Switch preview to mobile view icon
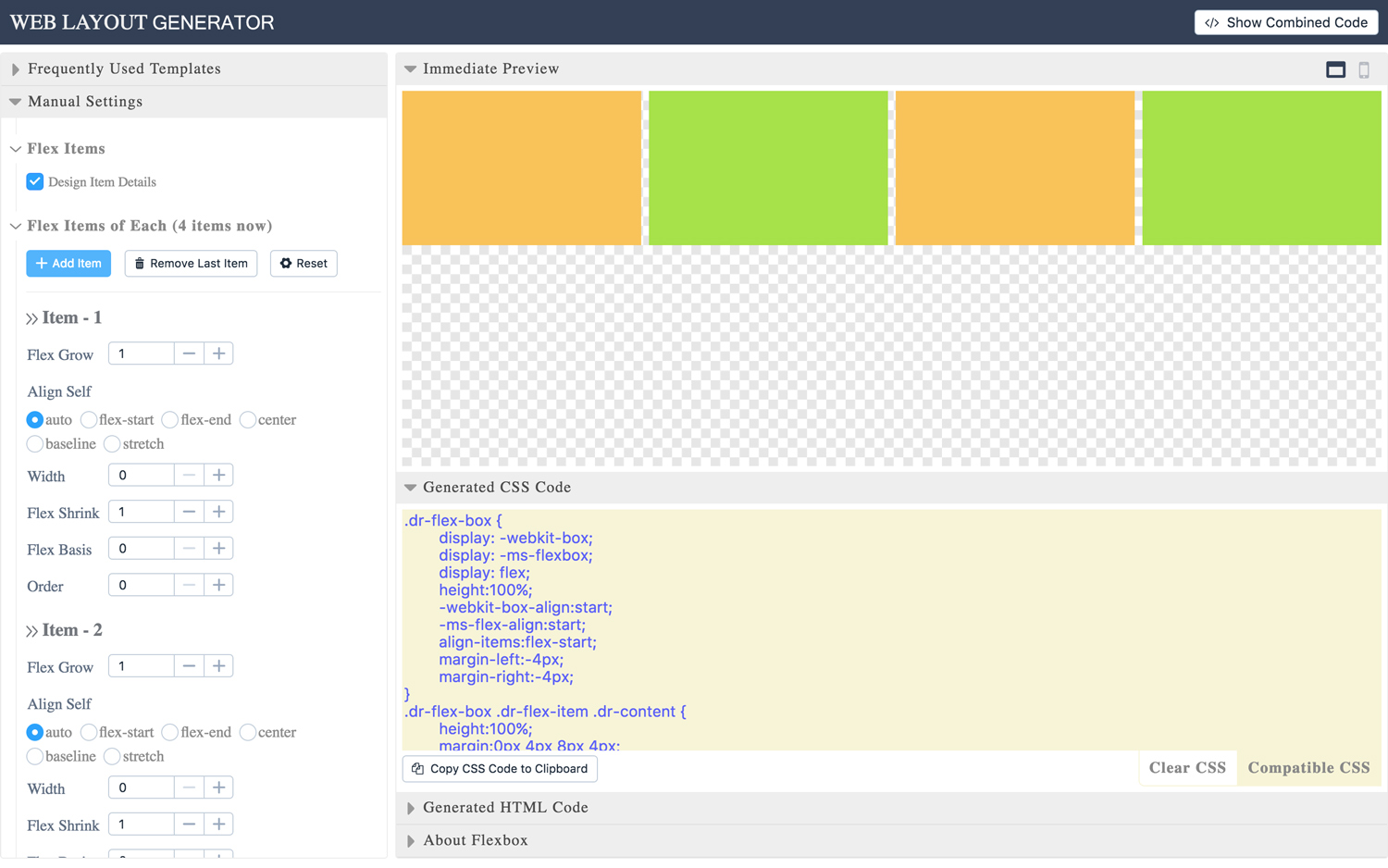This screenshot has width=1388, height=868. [1364, 69]
